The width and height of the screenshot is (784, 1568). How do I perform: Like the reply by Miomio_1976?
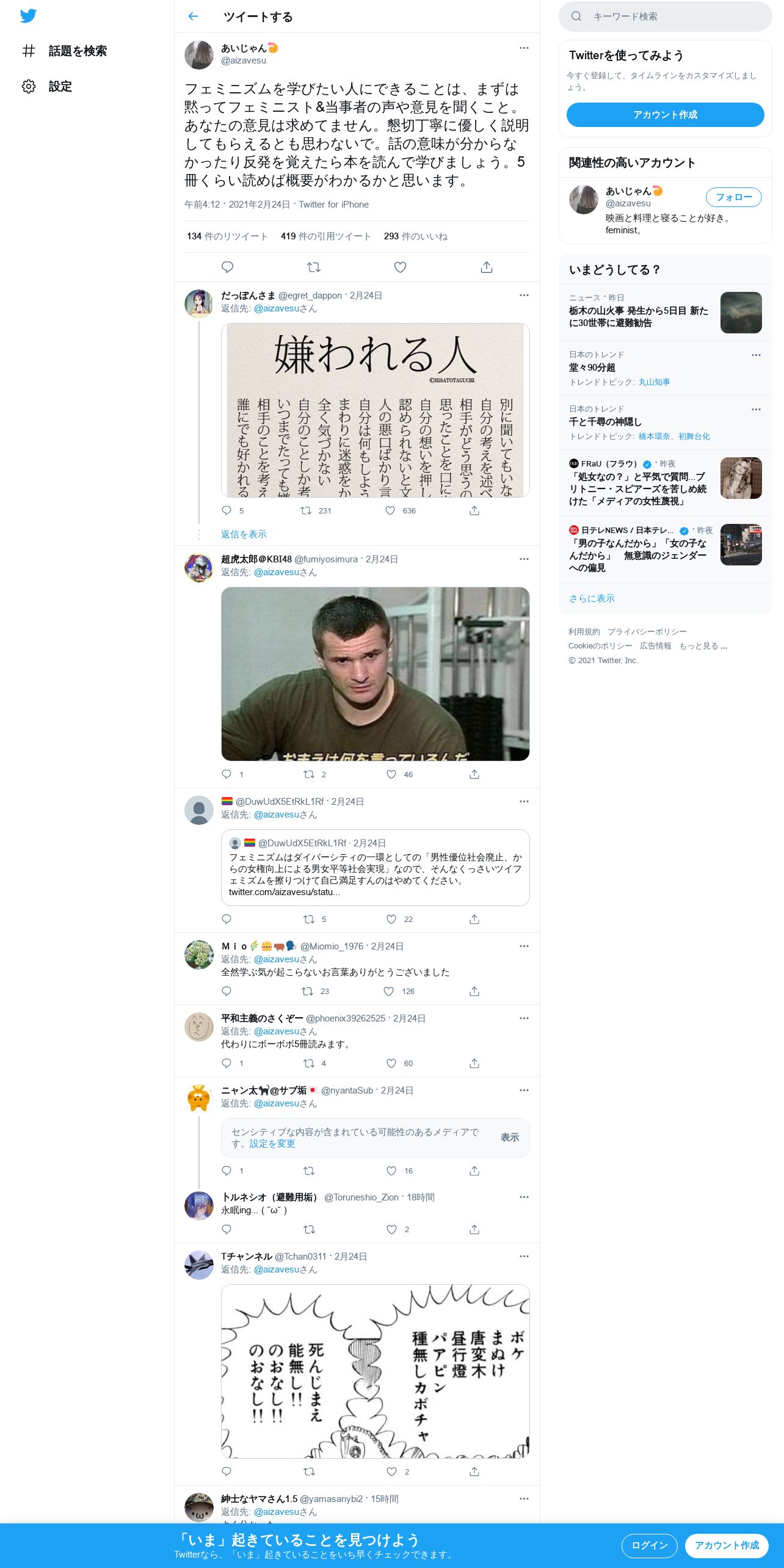[x=389, y=991]
